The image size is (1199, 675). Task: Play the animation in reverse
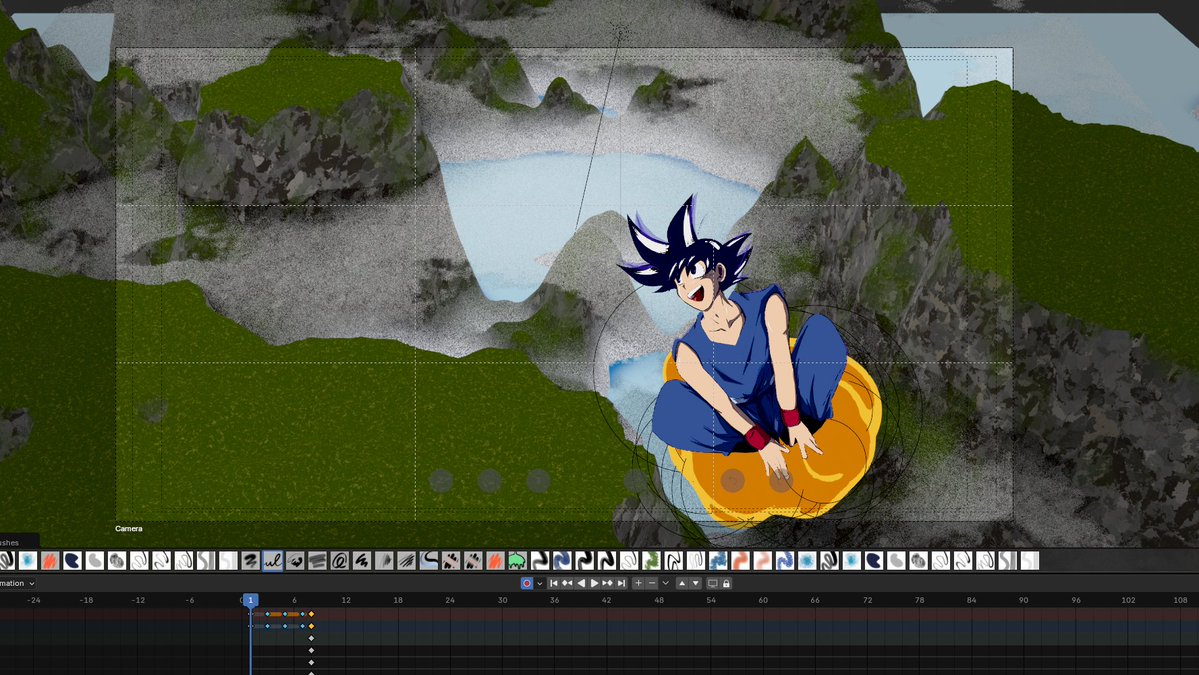pos(580,583)
